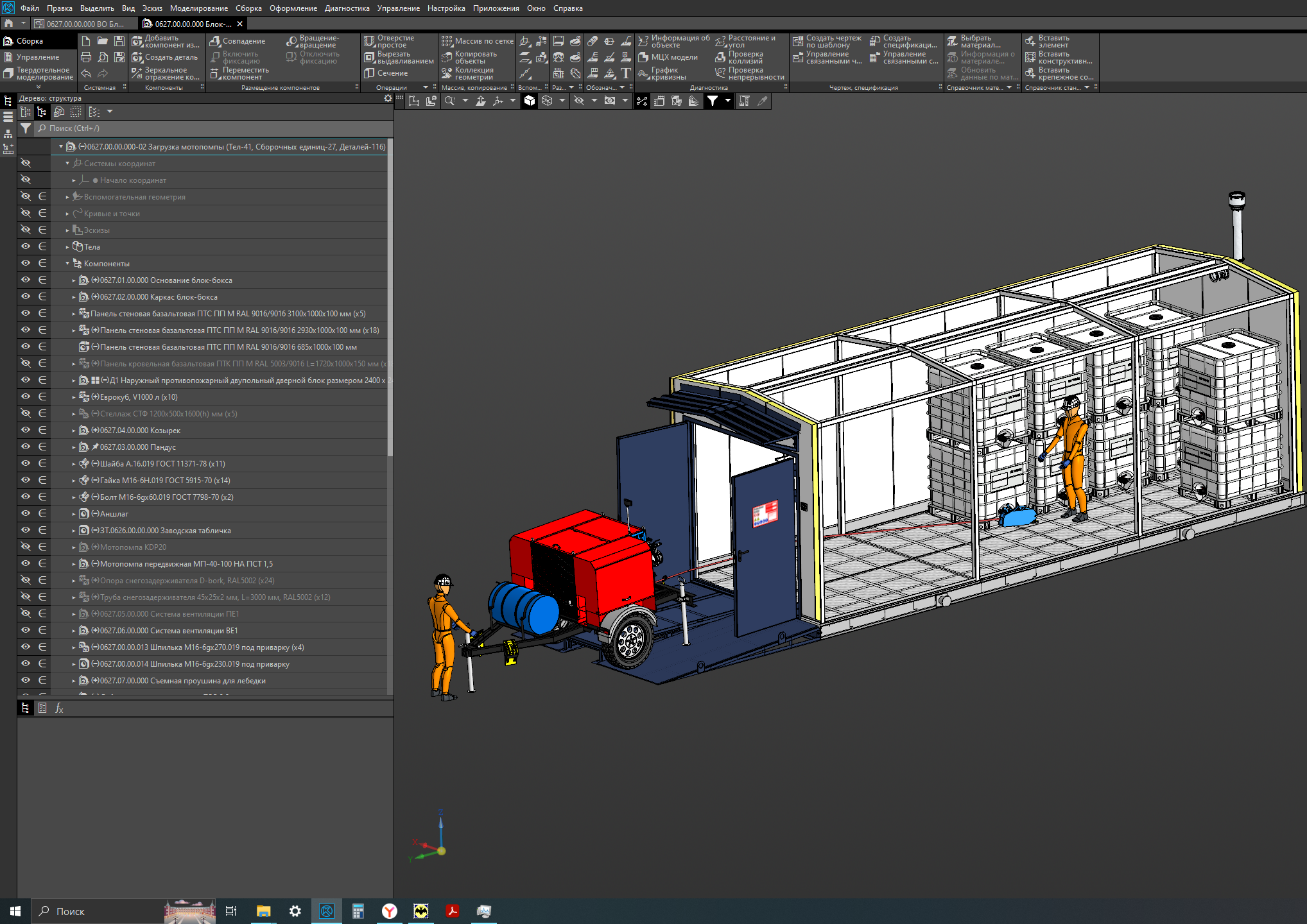Toggle visibility of the Пандус component
The width and height of the screenshot is (1307, 924).
pos(26,447)
